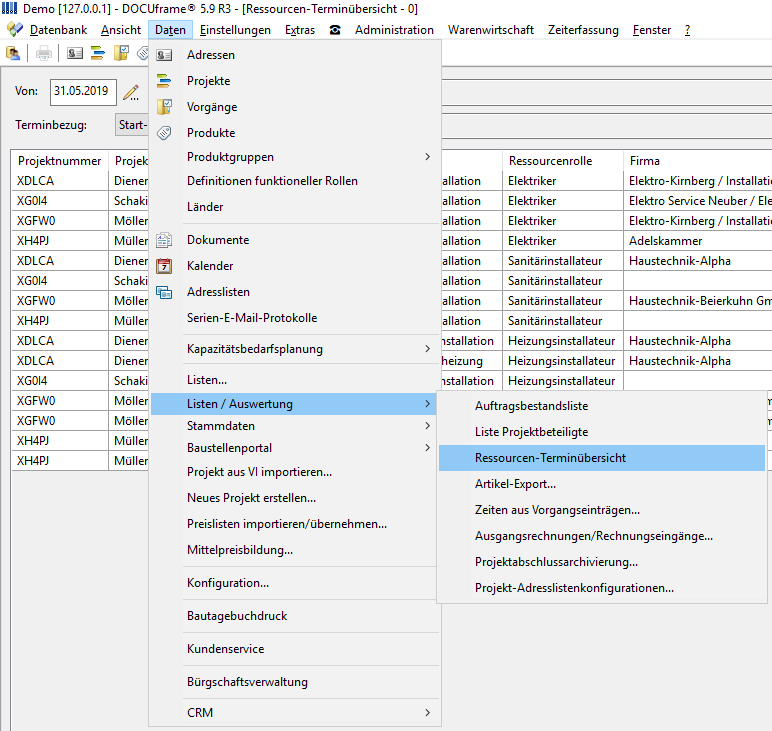Viewport: 772px width, 731px height.
Task: Open Auftragsbestandsliste from submenu
Action: 602,406
